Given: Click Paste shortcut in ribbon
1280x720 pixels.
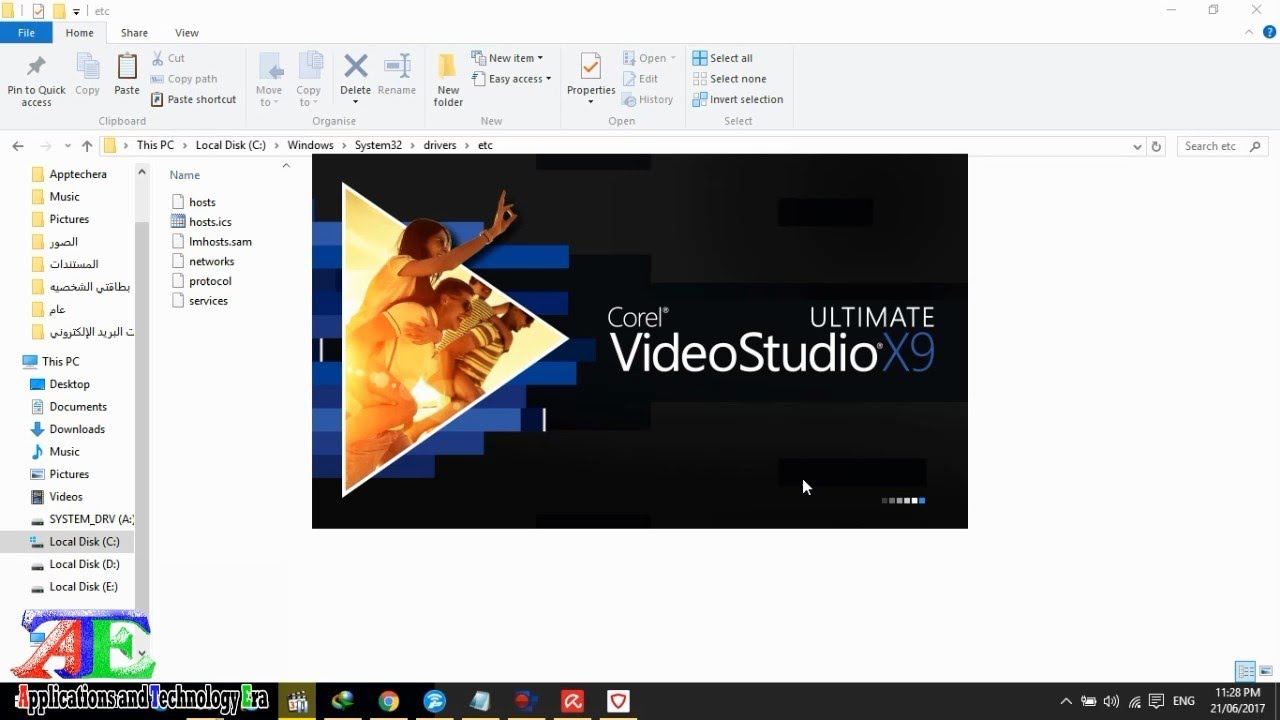Looking at the screenshot, I should coord(194,99).
